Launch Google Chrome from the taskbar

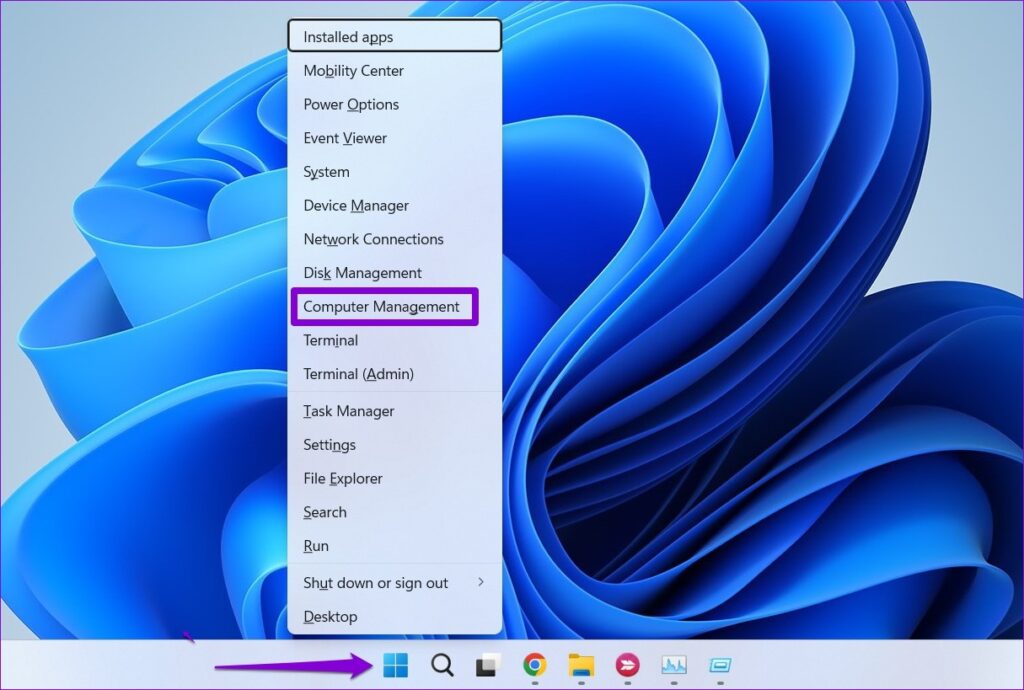coord(534,665)
